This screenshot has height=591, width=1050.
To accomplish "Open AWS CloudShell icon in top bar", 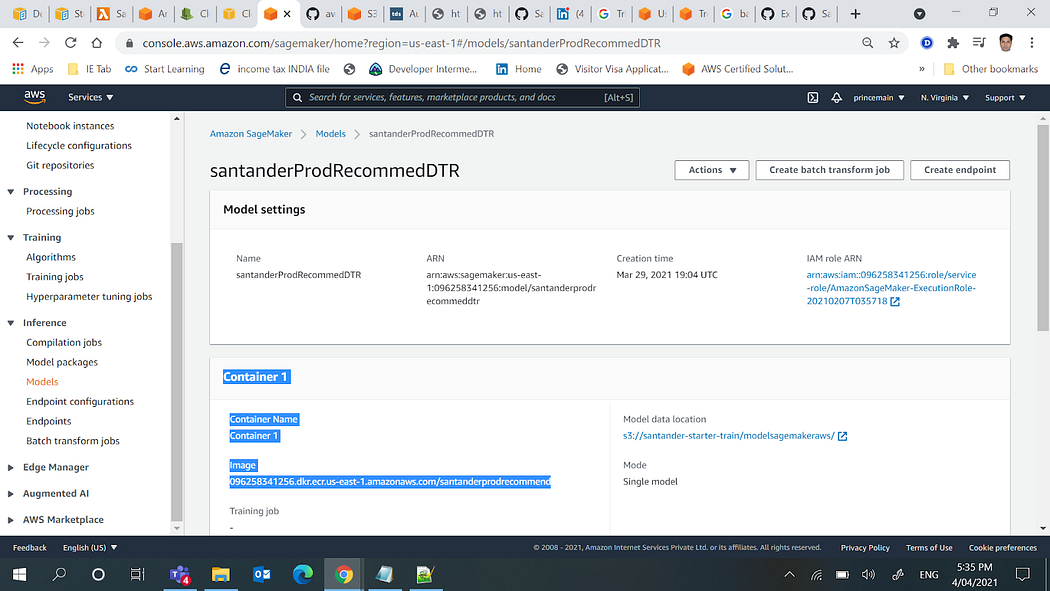I will pos(812,98).
